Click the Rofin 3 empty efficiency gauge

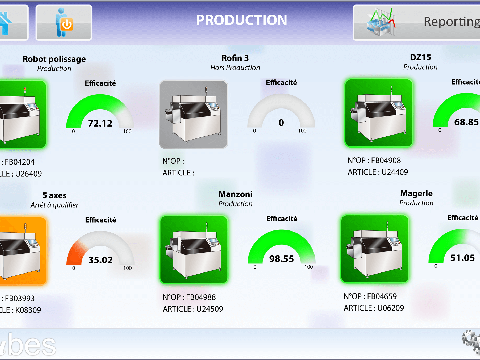[x=281, y=113]
